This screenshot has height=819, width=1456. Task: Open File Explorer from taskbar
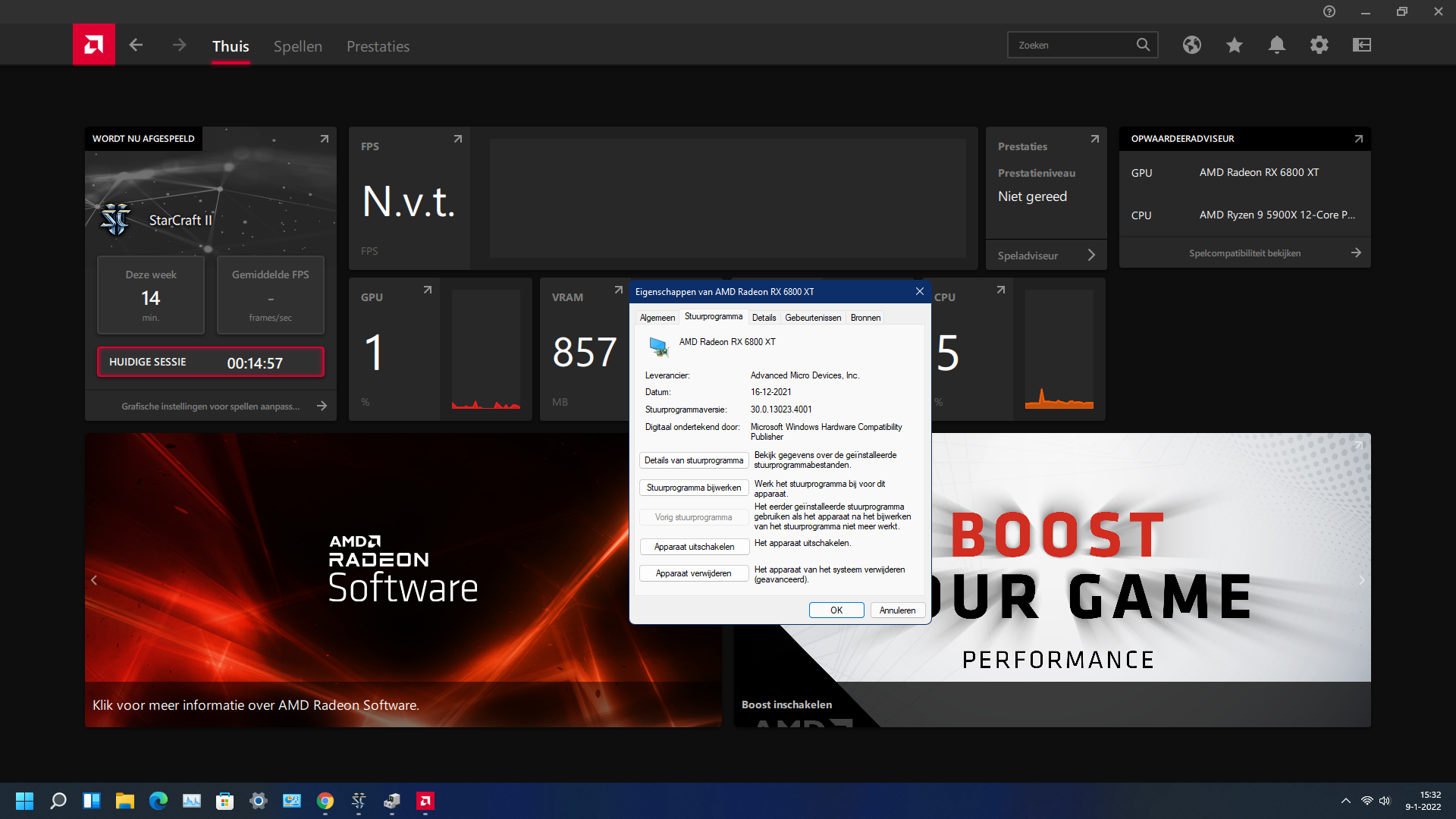[x=125, y=801]
